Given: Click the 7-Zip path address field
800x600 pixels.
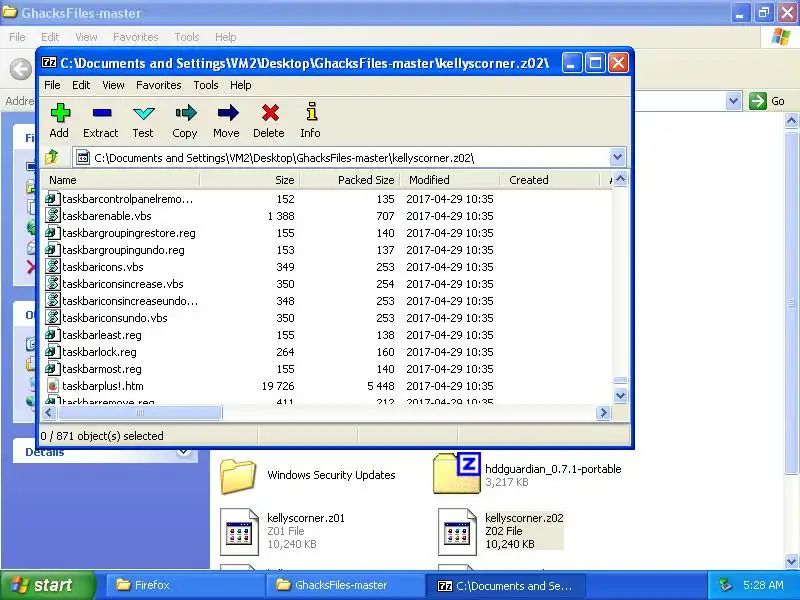Looking at the screenshot, I should [341, 158].
